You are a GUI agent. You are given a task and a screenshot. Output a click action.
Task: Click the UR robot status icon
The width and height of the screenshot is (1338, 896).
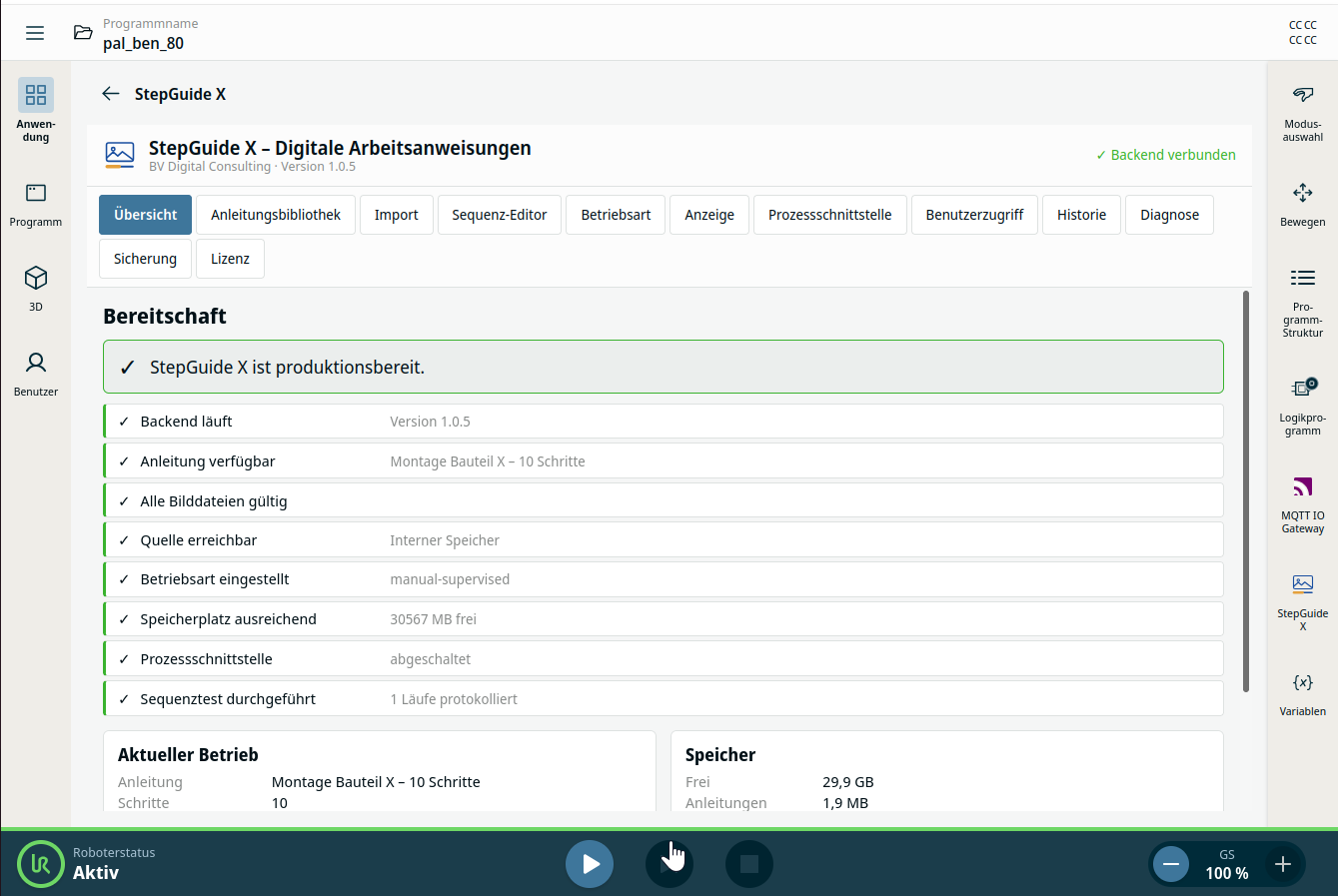click(41, 864)
